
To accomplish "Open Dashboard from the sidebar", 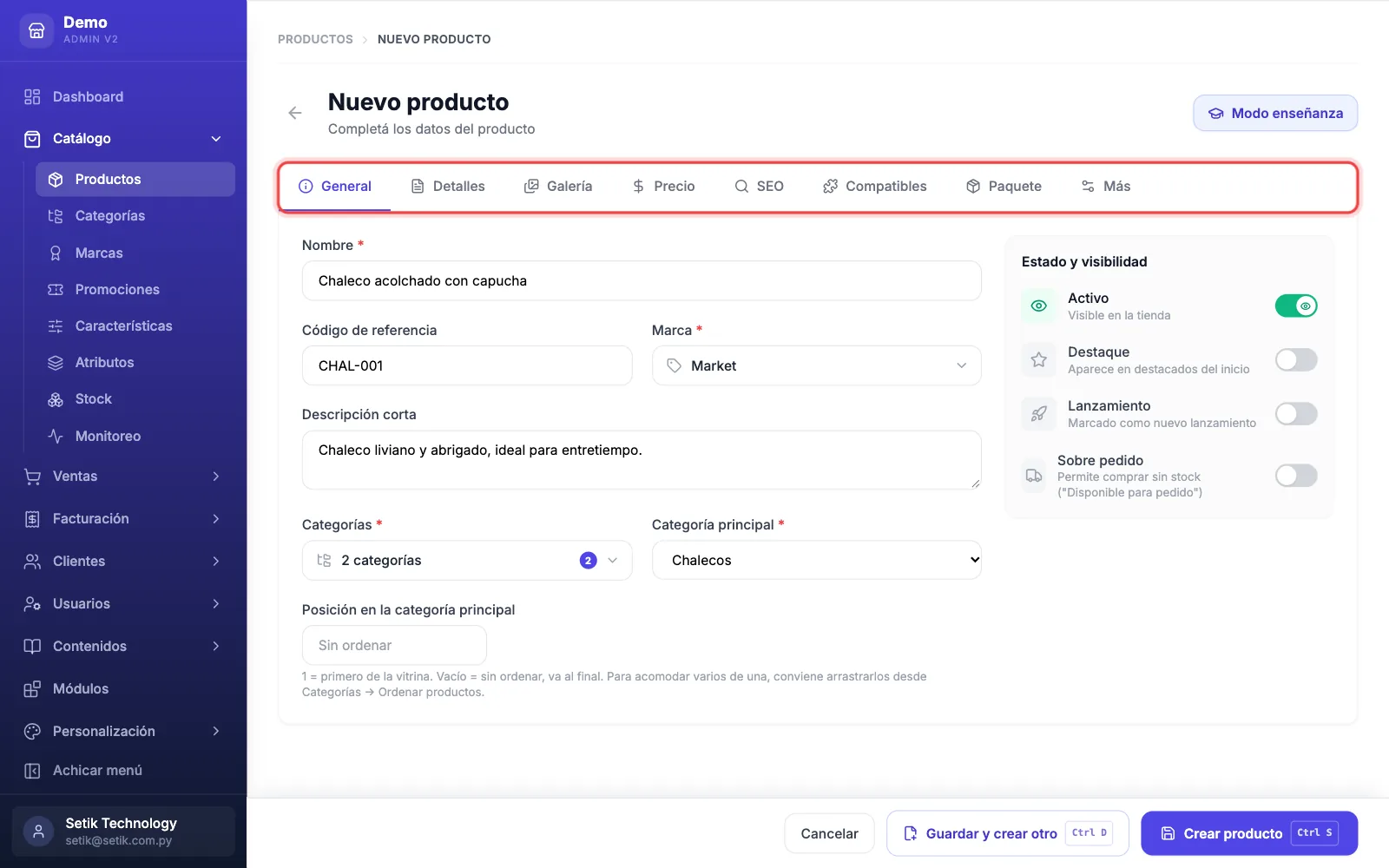I will coord(123,96).
